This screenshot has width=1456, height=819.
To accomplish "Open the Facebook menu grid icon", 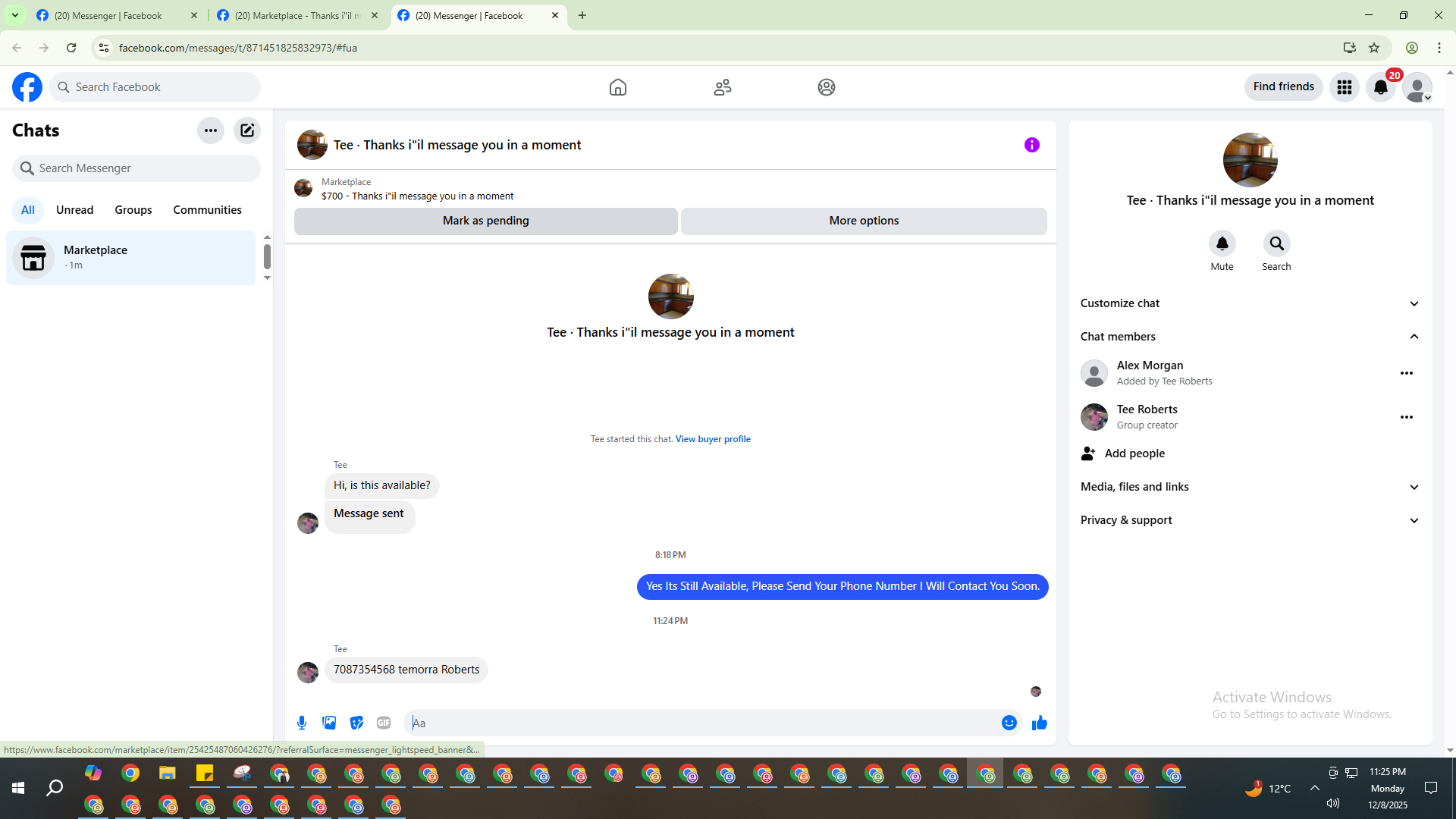I will [1345, 87].
